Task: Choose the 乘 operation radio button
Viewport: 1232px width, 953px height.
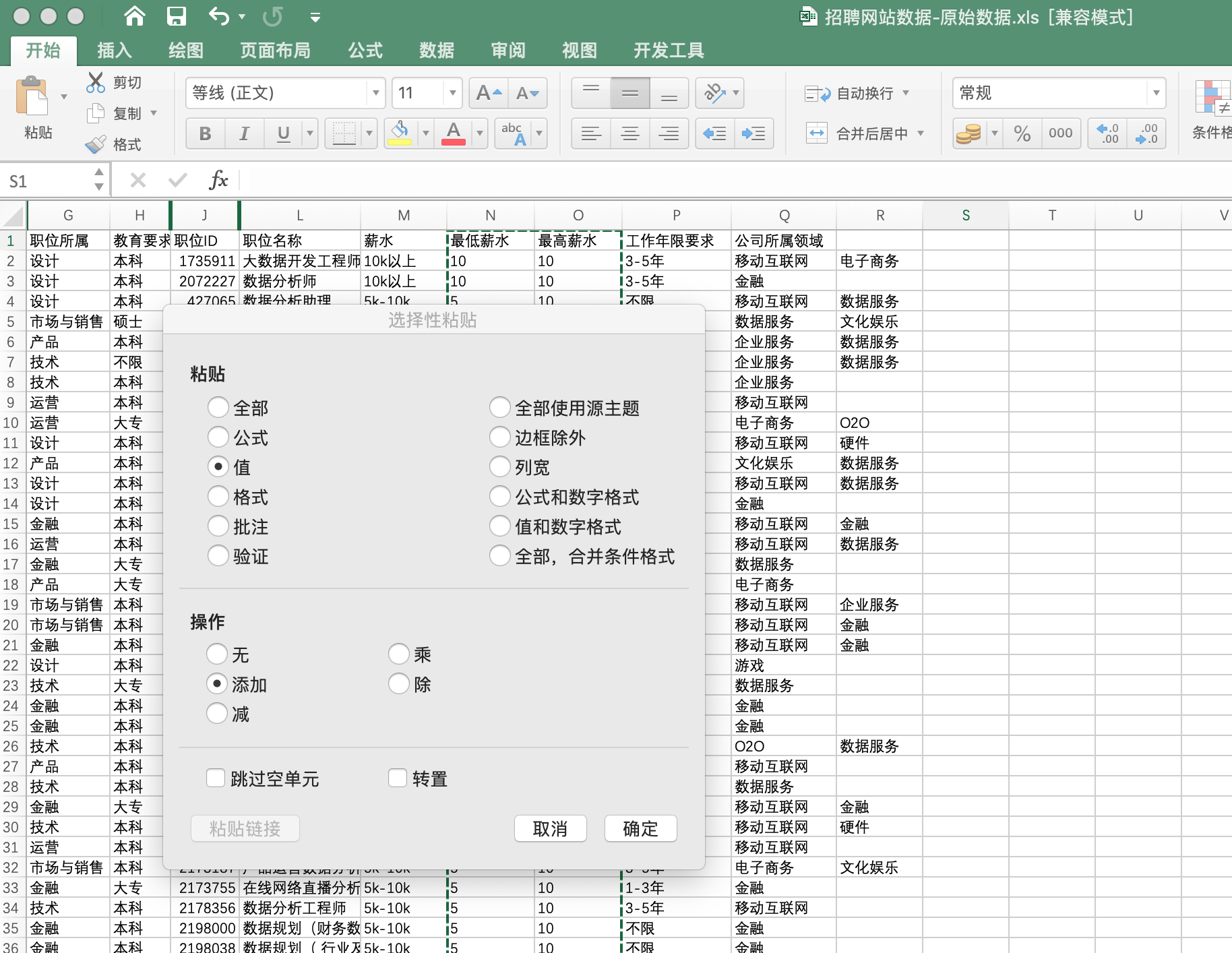Action: (399, 654)
